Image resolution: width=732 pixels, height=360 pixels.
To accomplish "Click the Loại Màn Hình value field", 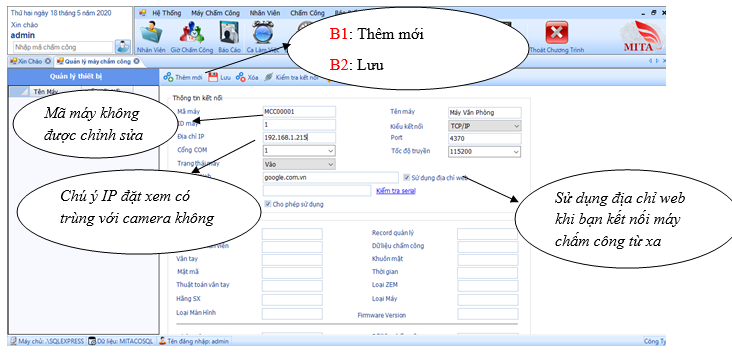I will point(292,314).
